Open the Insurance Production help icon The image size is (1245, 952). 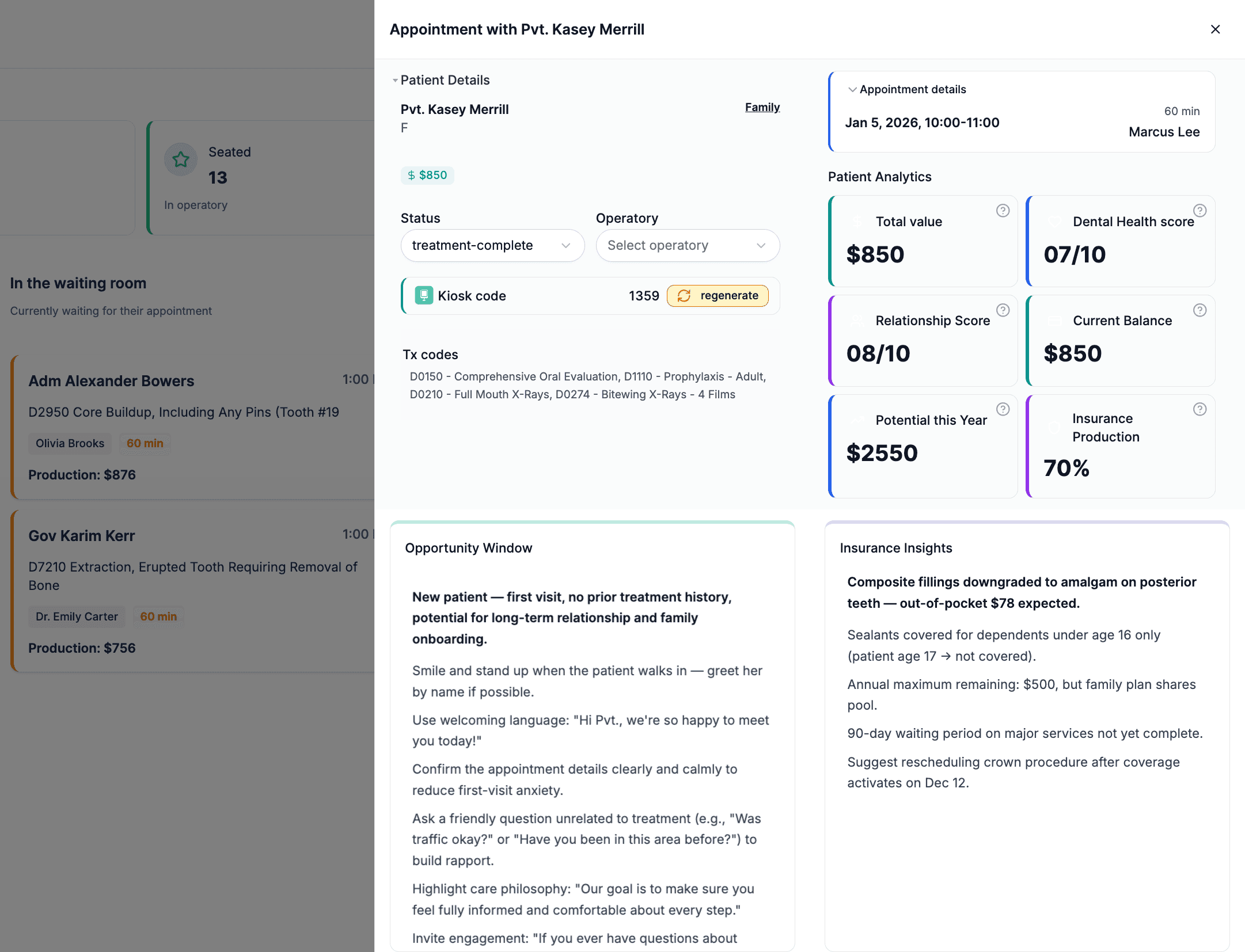point(1200,409)
